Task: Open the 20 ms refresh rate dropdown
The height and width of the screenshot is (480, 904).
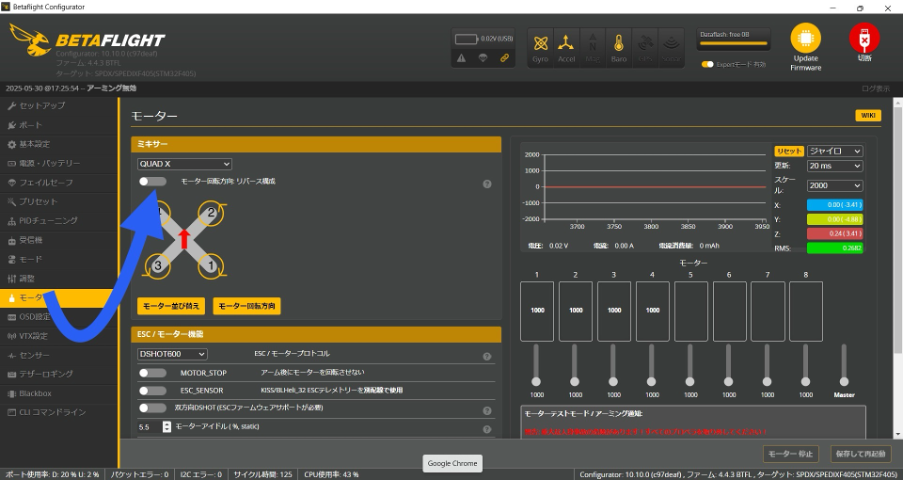Action: (x=833, y=165)
